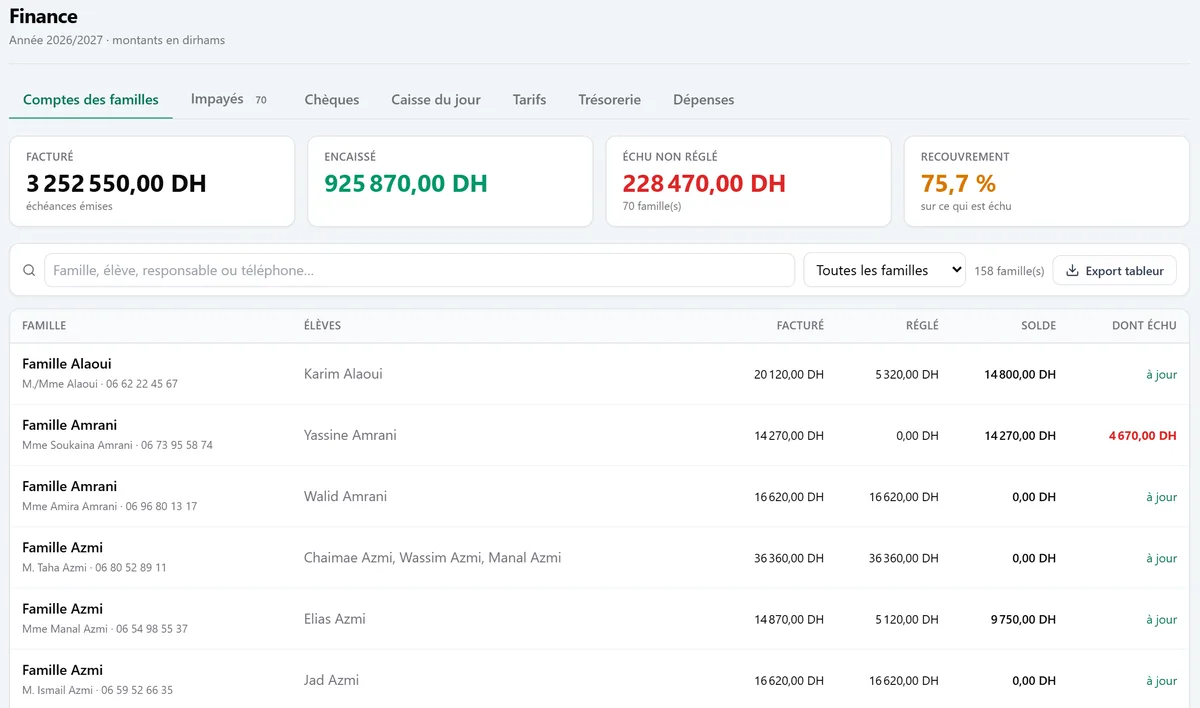Click the "228 470,00 DH" overdue total

704,184
